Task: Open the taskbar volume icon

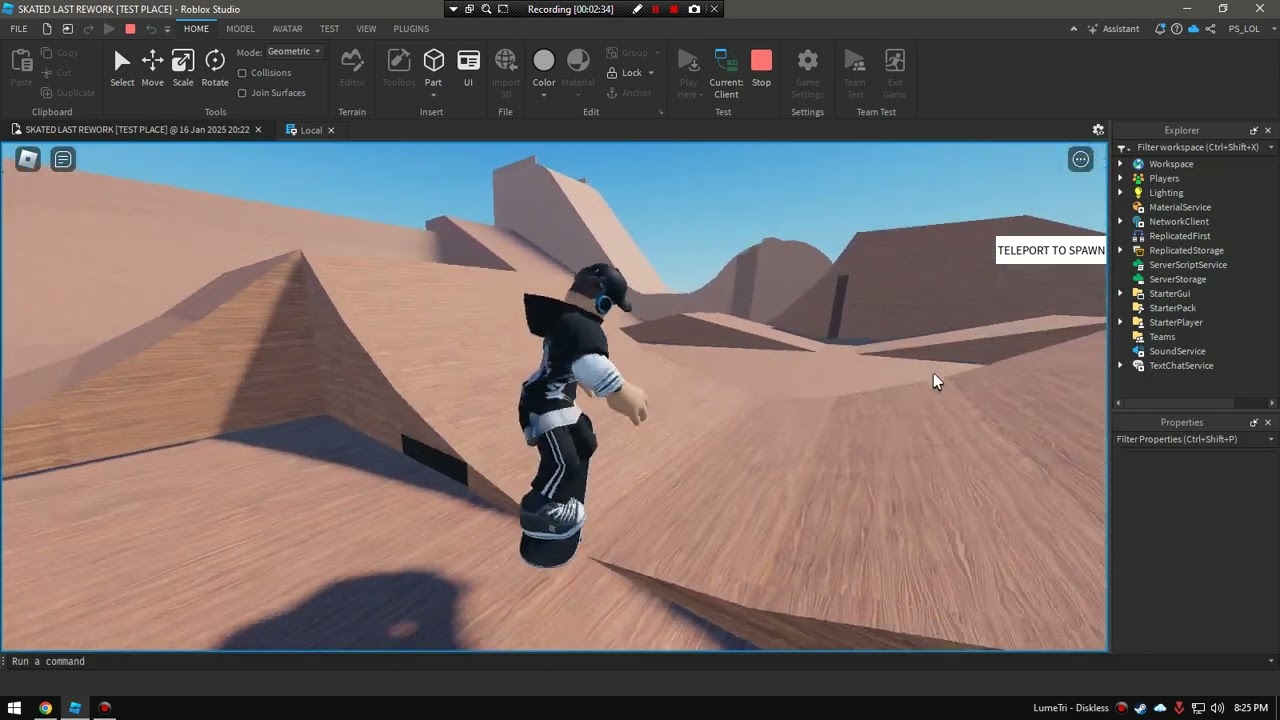Action: [x=1218, y=708]
